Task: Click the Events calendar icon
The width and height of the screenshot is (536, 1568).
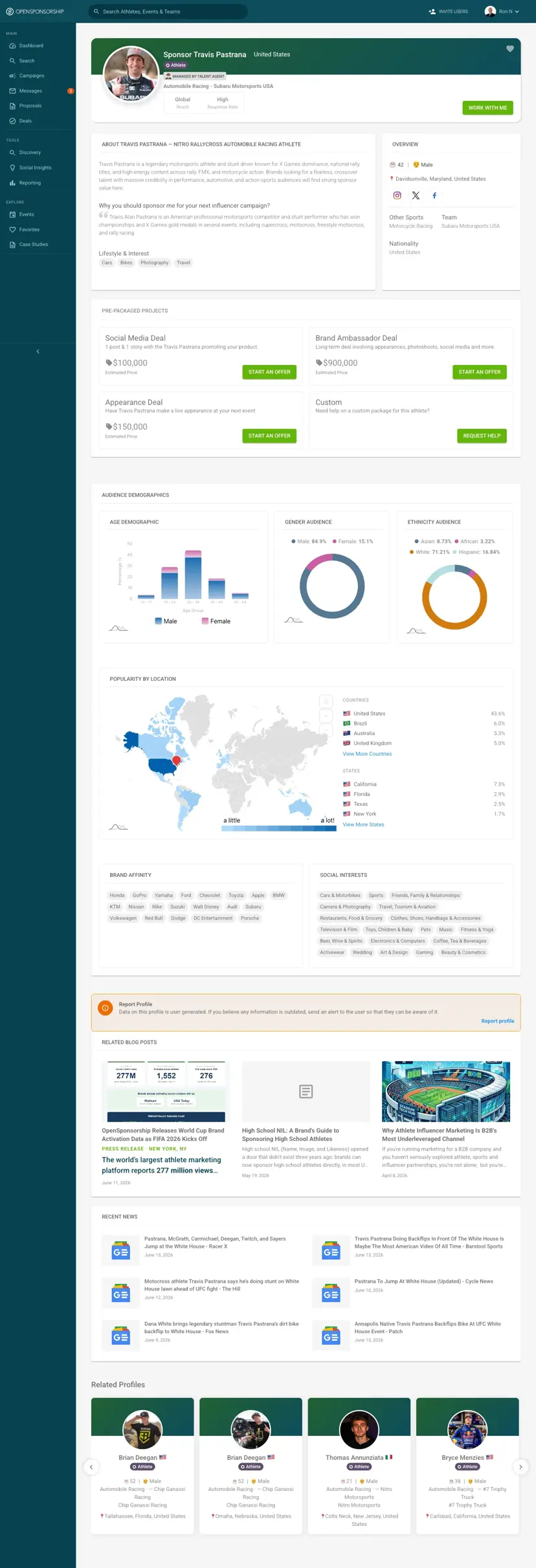Action: point(12,214)
